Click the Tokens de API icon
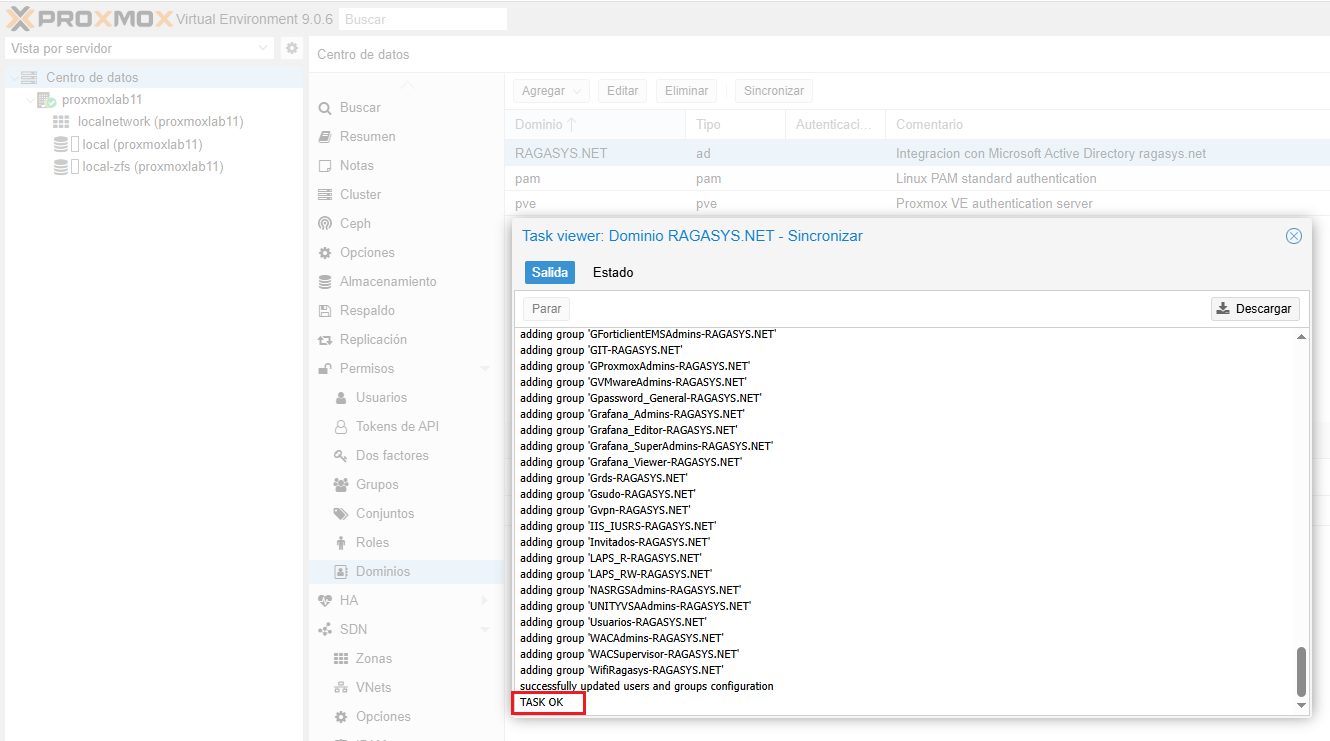The image size is (1330, 741). (x=340, y=427)
